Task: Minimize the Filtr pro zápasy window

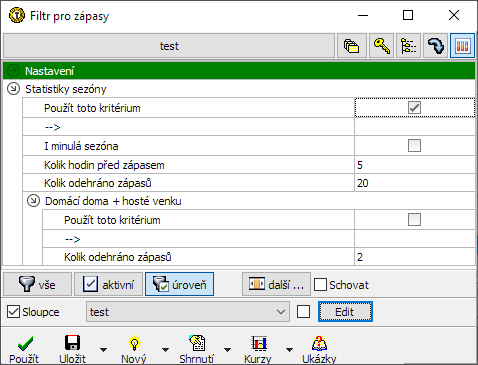Action: pos(363,15)
